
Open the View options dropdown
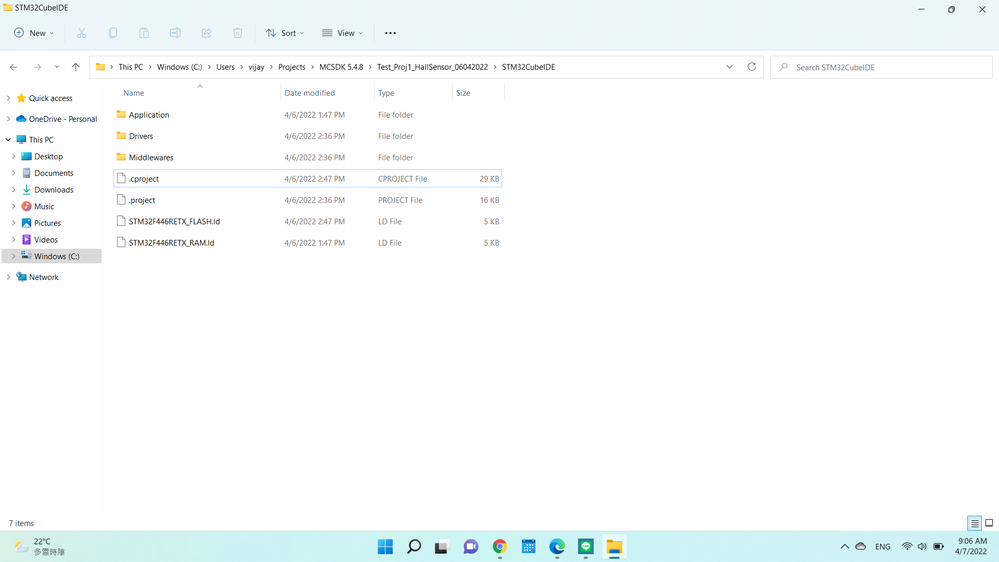(x=342, y=33)
